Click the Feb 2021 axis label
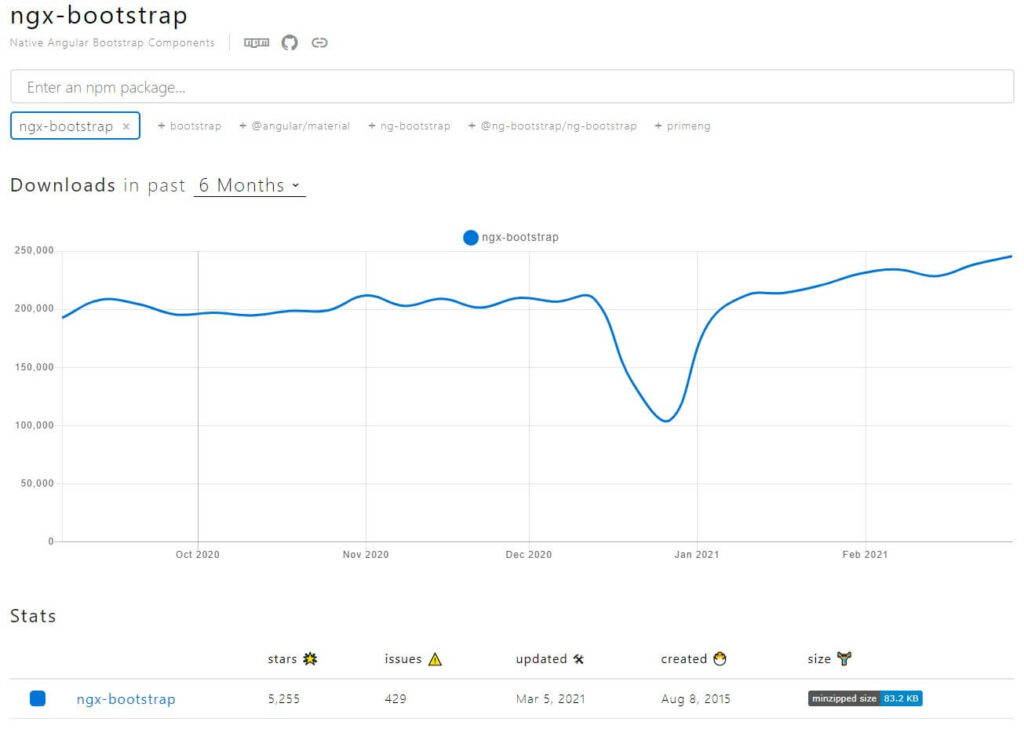Screen dimensions: 1024x729 (865, 555)
